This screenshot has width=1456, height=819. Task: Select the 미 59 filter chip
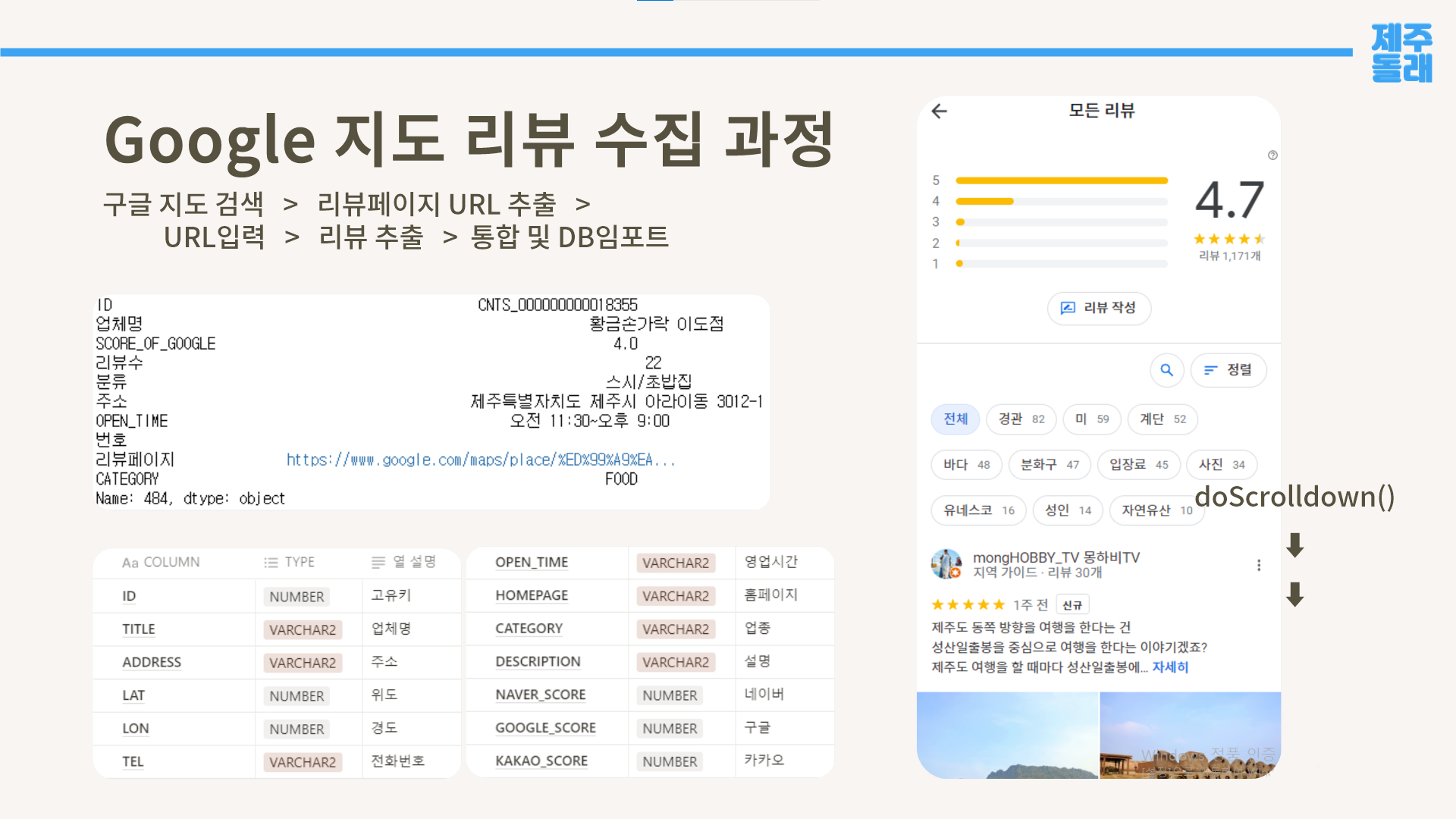(x=1092, y=419)
